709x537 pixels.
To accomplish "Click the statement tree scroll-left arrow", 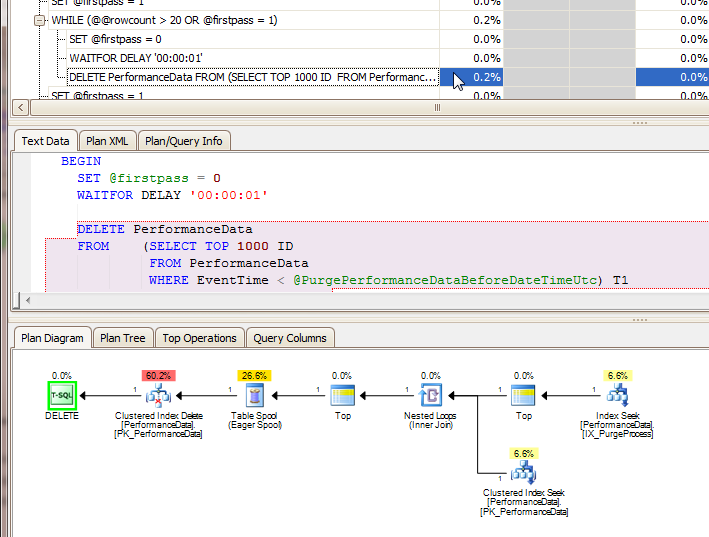I will tap(21, 108).
